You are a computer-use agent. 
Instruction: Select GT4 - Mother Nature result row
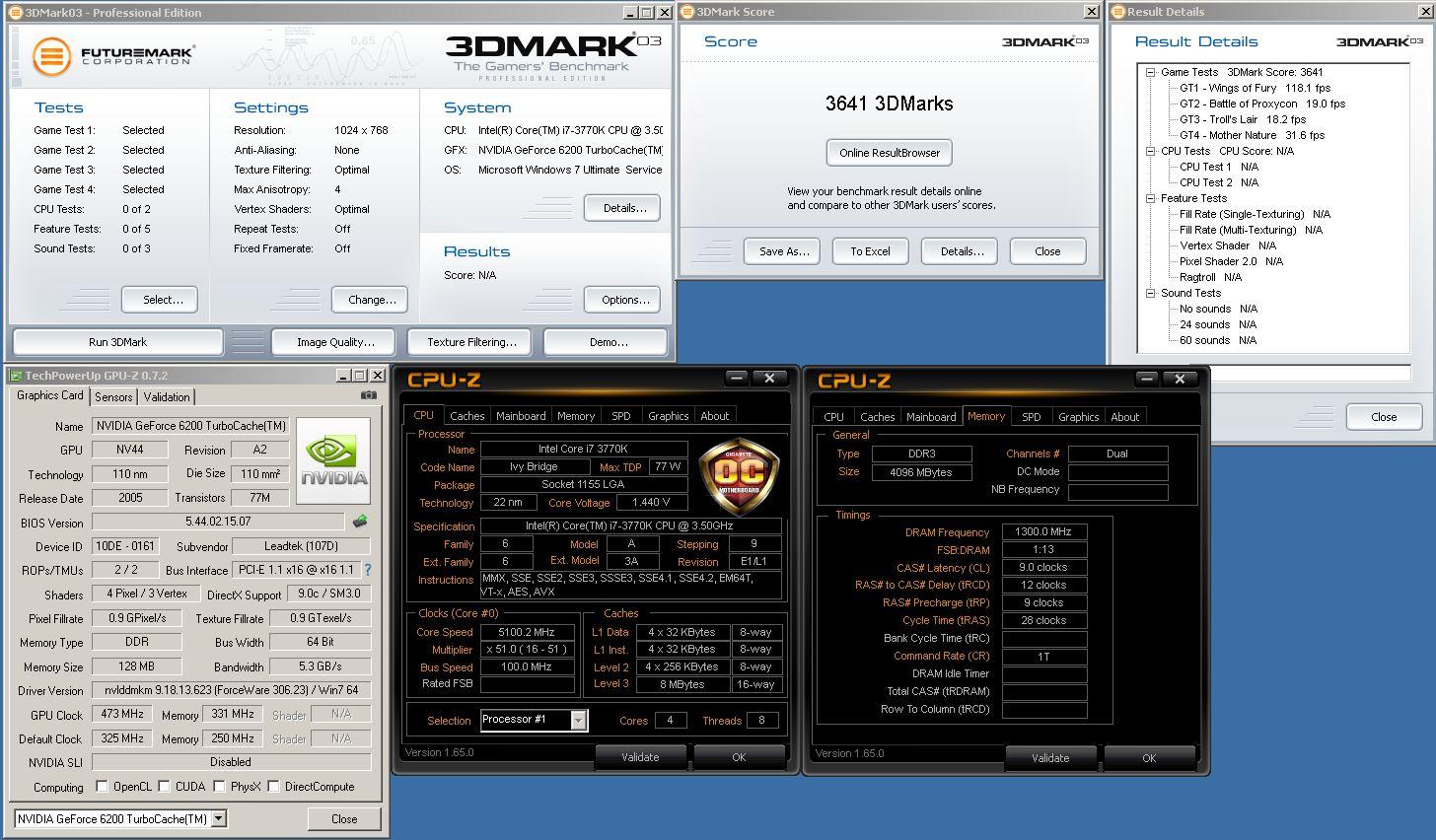click(1252, 135)
